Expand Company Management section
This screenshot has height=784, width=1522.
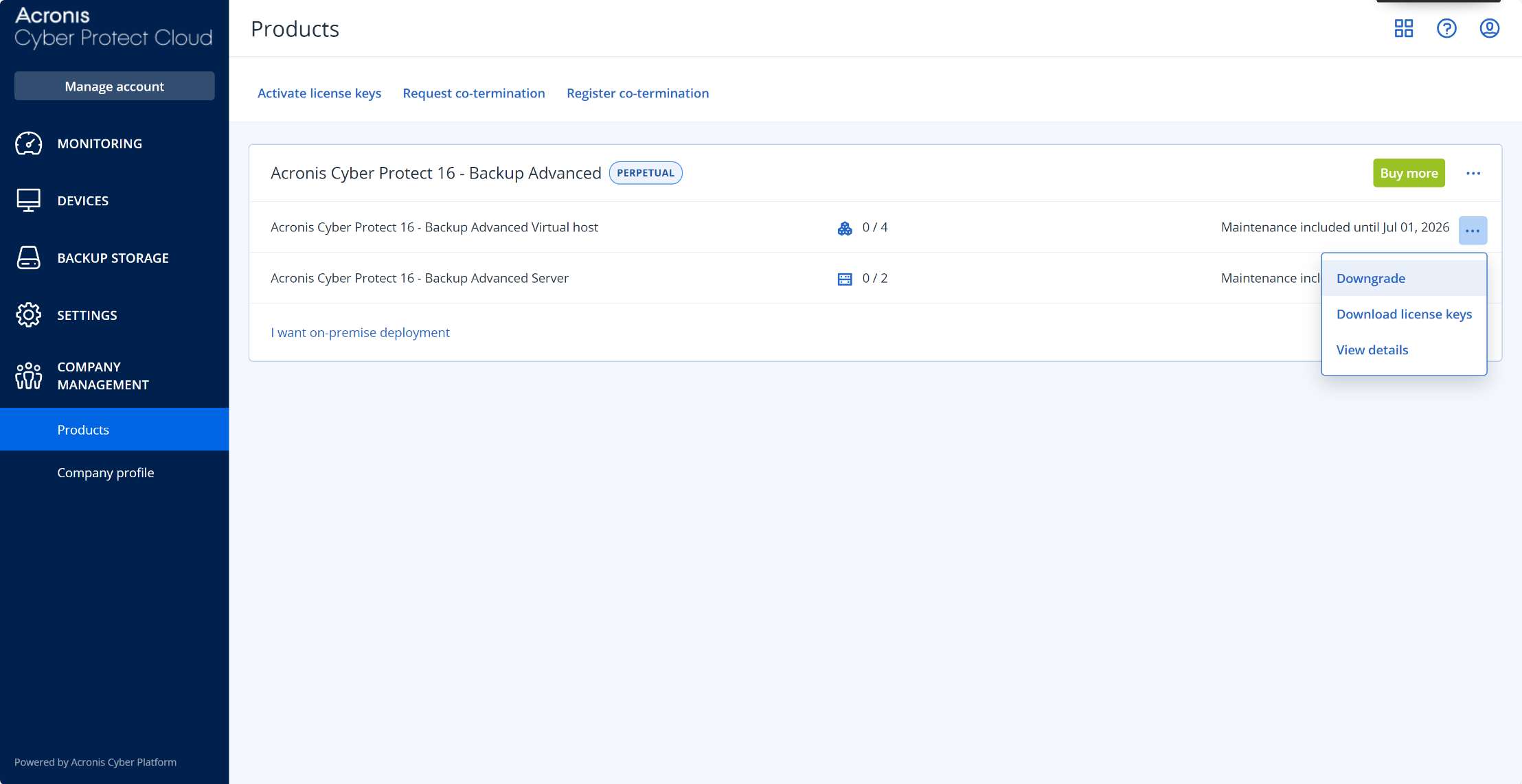pyautogui.click(x=103, y=376)
